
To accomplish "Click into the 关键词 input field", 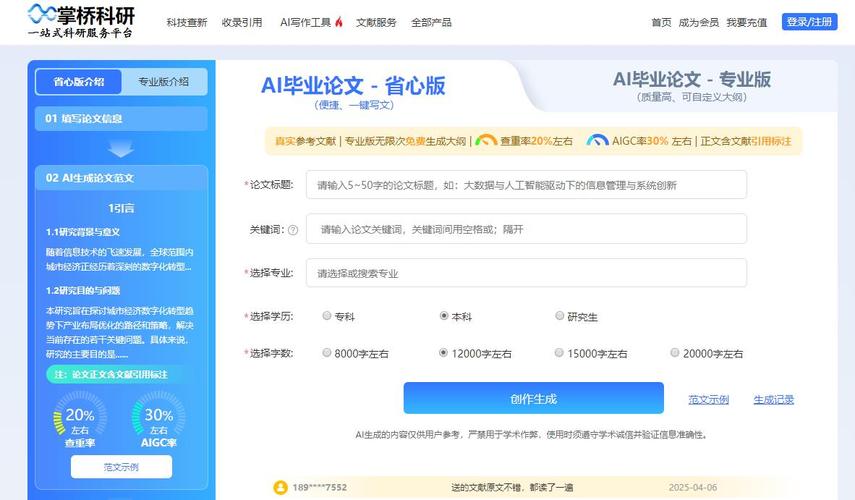I will click(526, 229).
